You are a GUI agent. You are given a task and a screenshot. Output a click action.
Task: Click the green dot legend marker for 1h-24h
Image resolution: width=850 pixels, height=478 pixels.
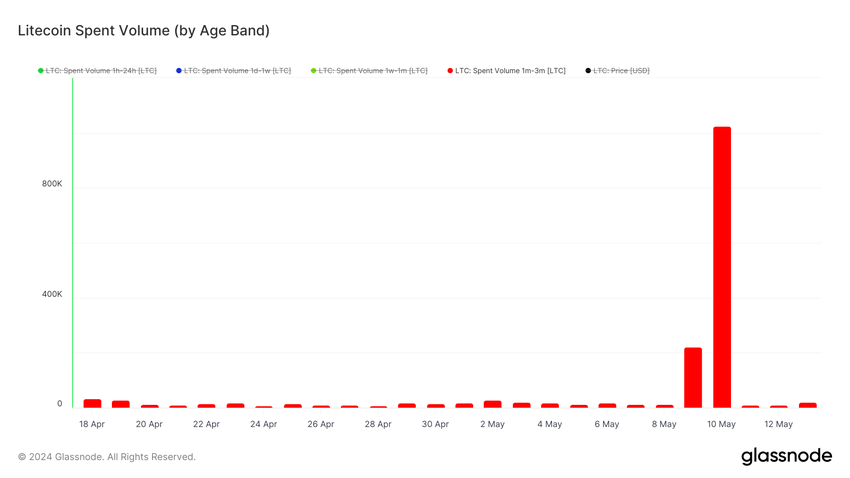coord(41,70)
